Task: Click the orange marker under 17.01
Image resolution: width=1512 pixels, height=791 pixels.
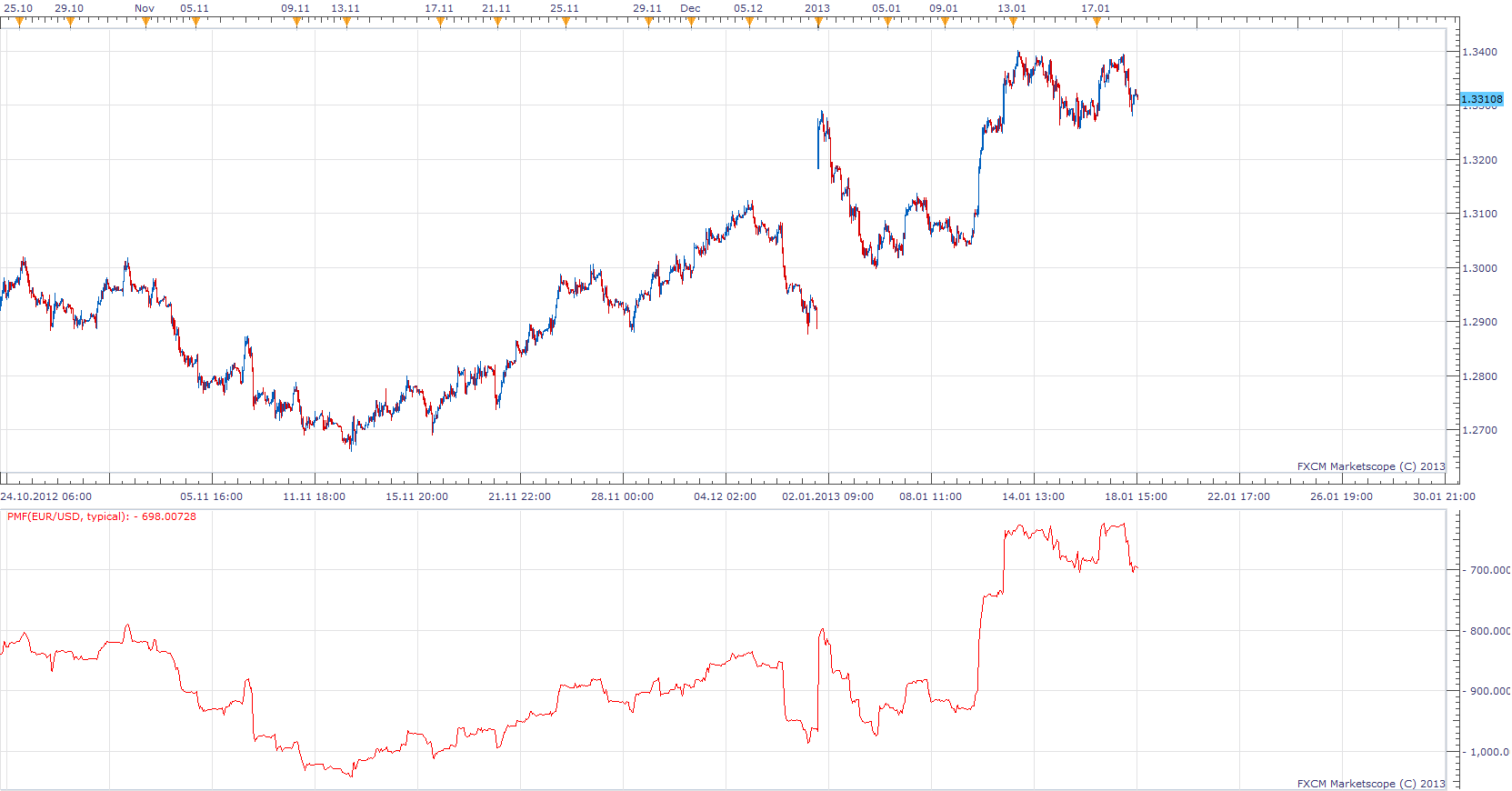Action: (1096, 22)
